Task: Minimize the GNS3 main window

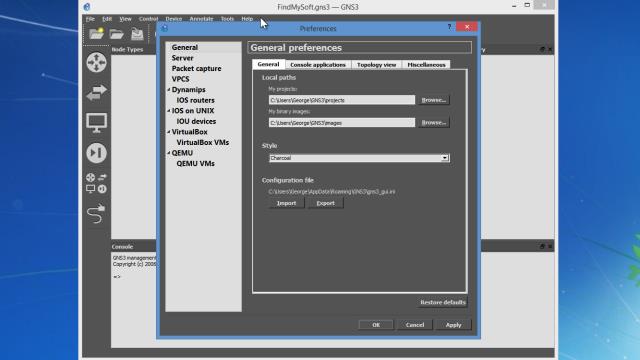Action: coord(514,6)
